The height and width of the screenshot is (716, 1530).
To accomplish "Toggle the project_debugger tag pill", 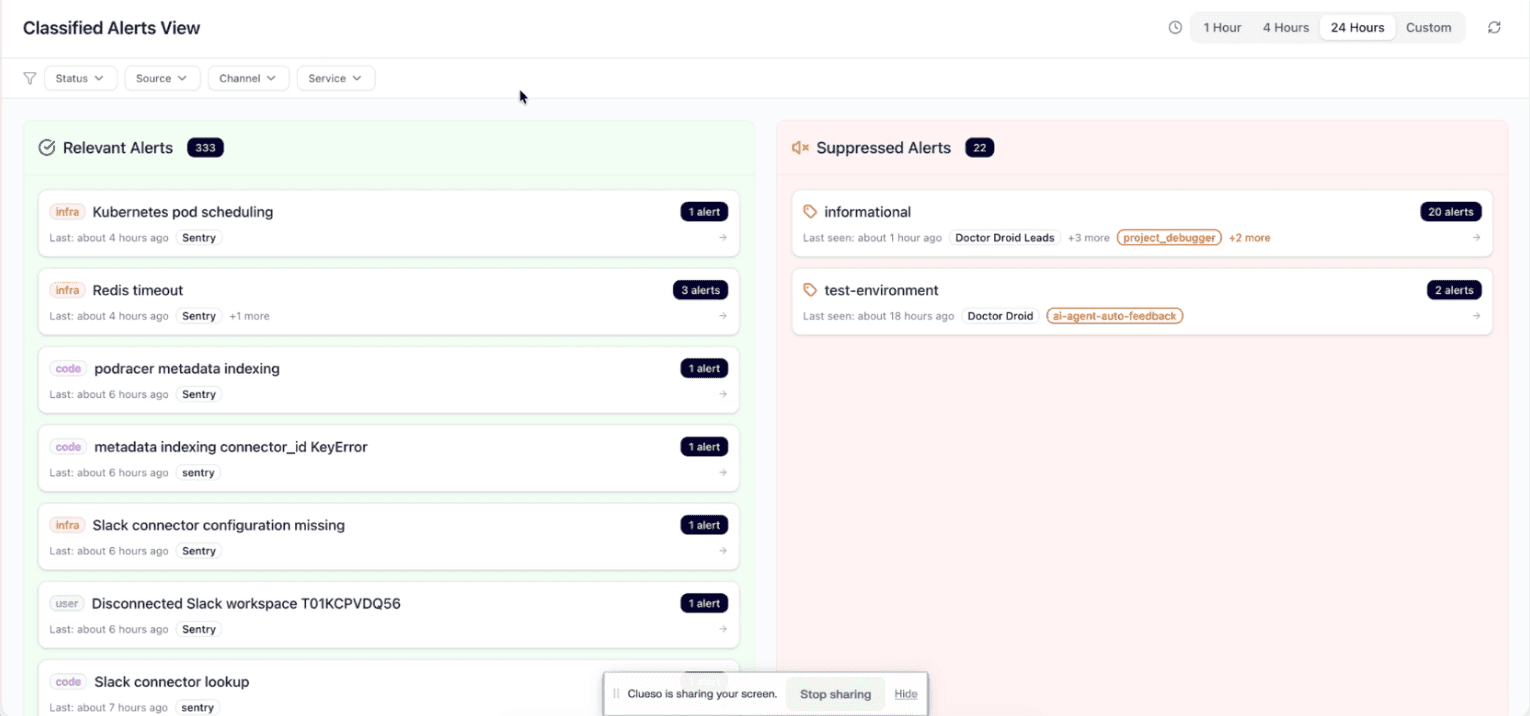I will [1169, 237].
